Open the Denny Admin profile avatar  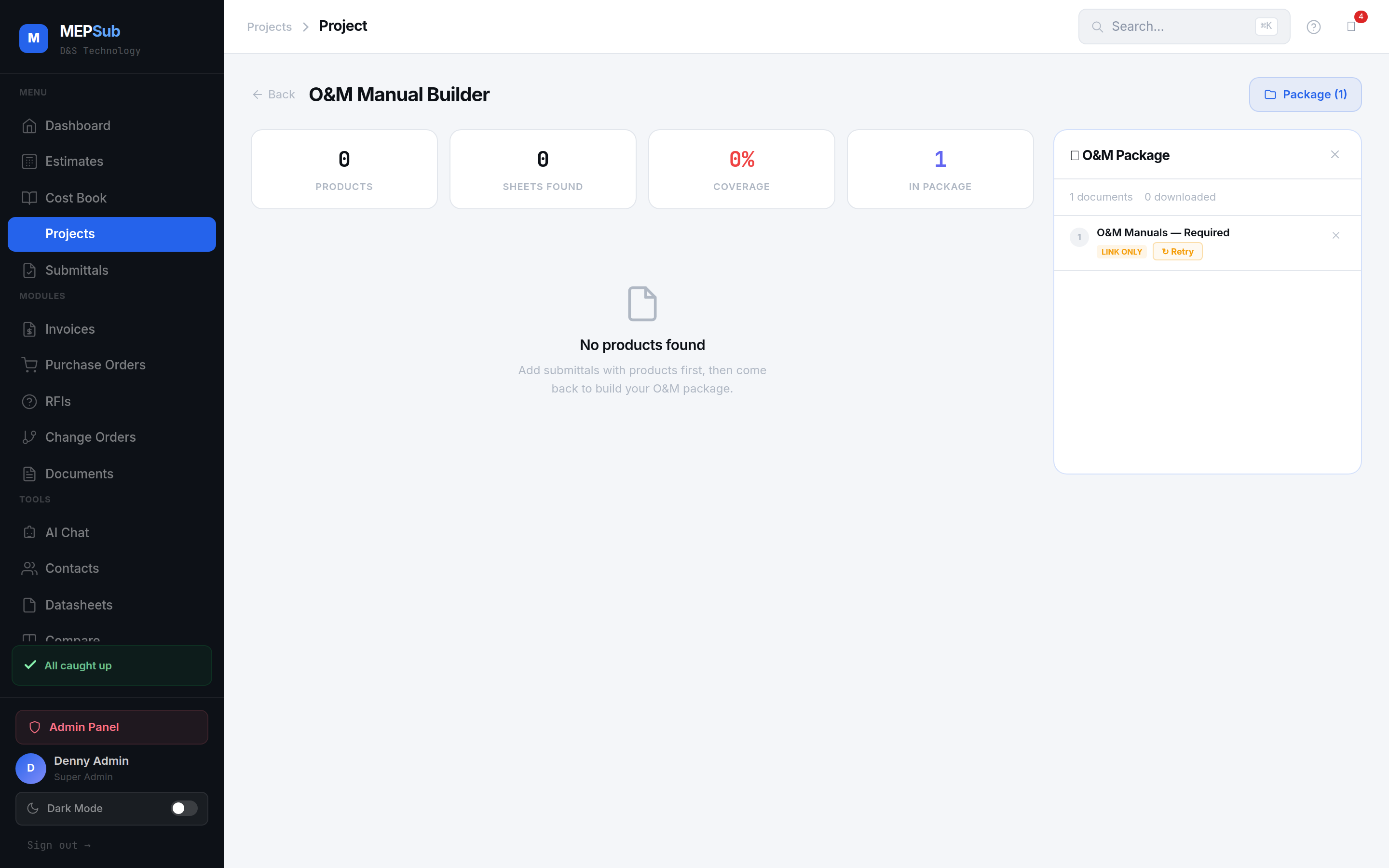[x=30, y=768]
